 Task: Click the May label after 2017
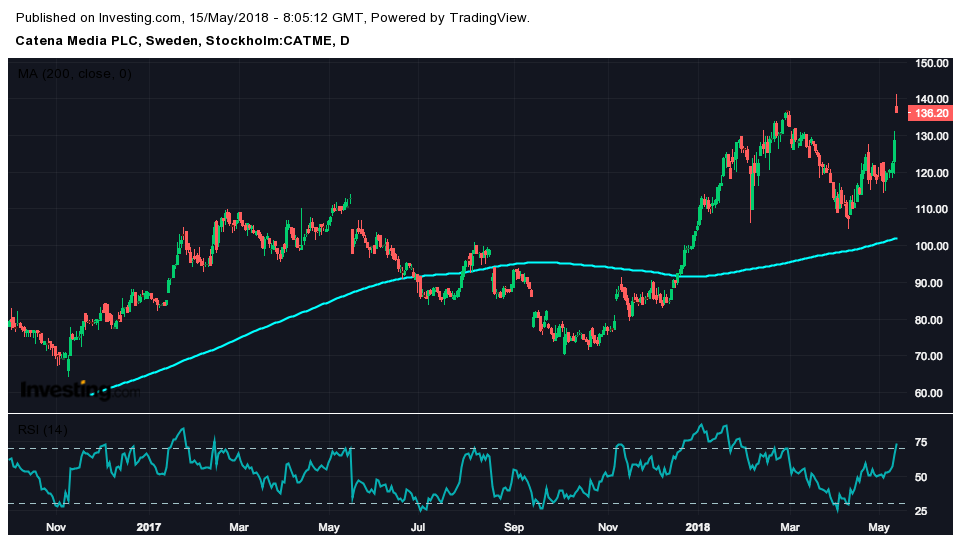click(329, 527)
